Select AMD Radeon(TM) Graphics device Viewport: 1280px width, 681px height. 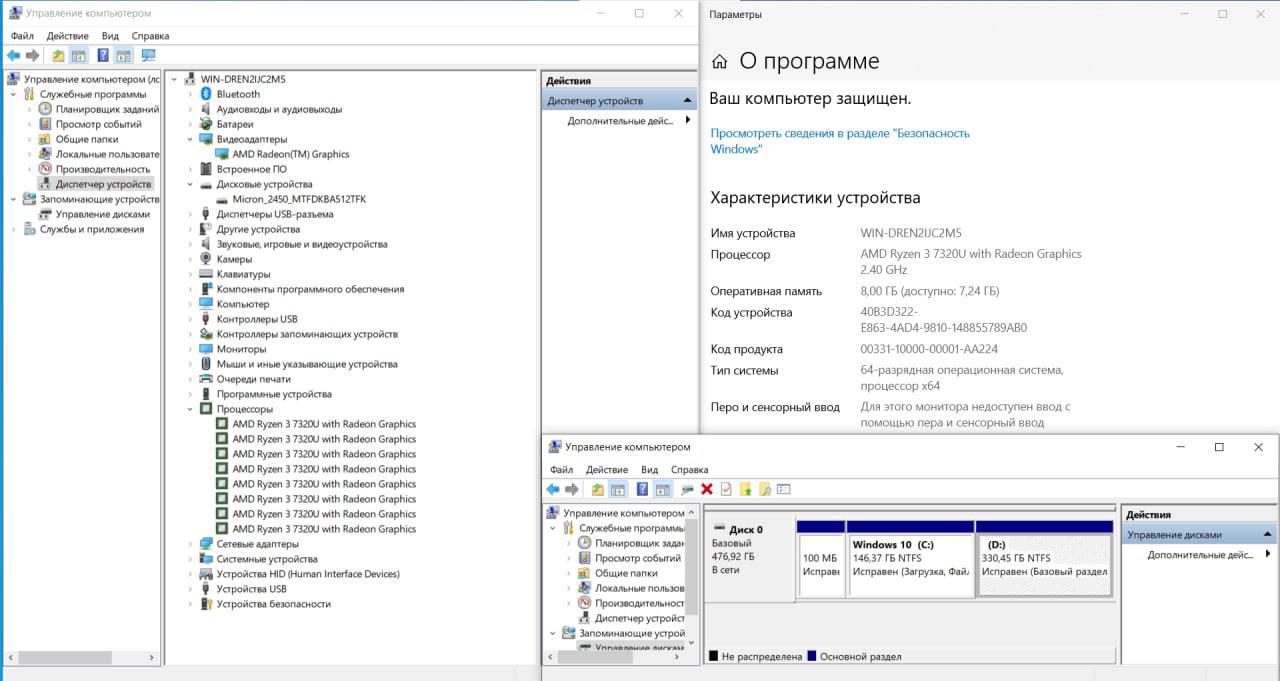[291, 154]
